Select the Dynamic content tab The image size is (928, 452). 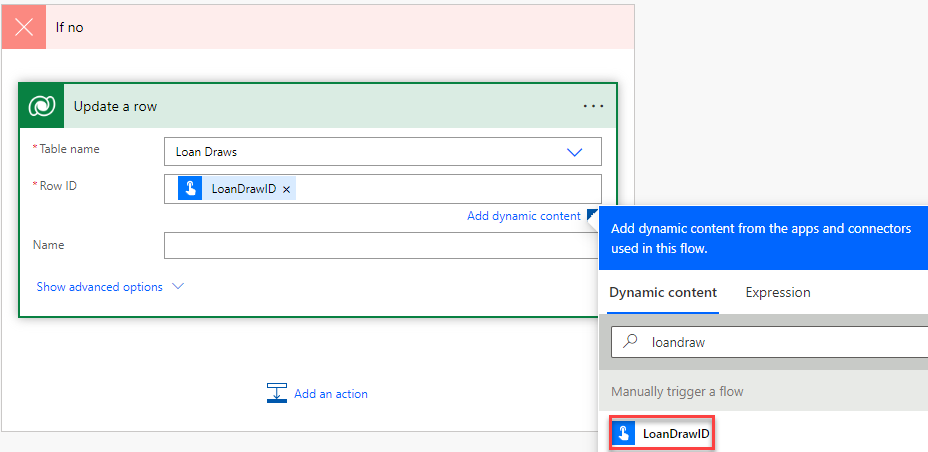(x=662, y=292)
